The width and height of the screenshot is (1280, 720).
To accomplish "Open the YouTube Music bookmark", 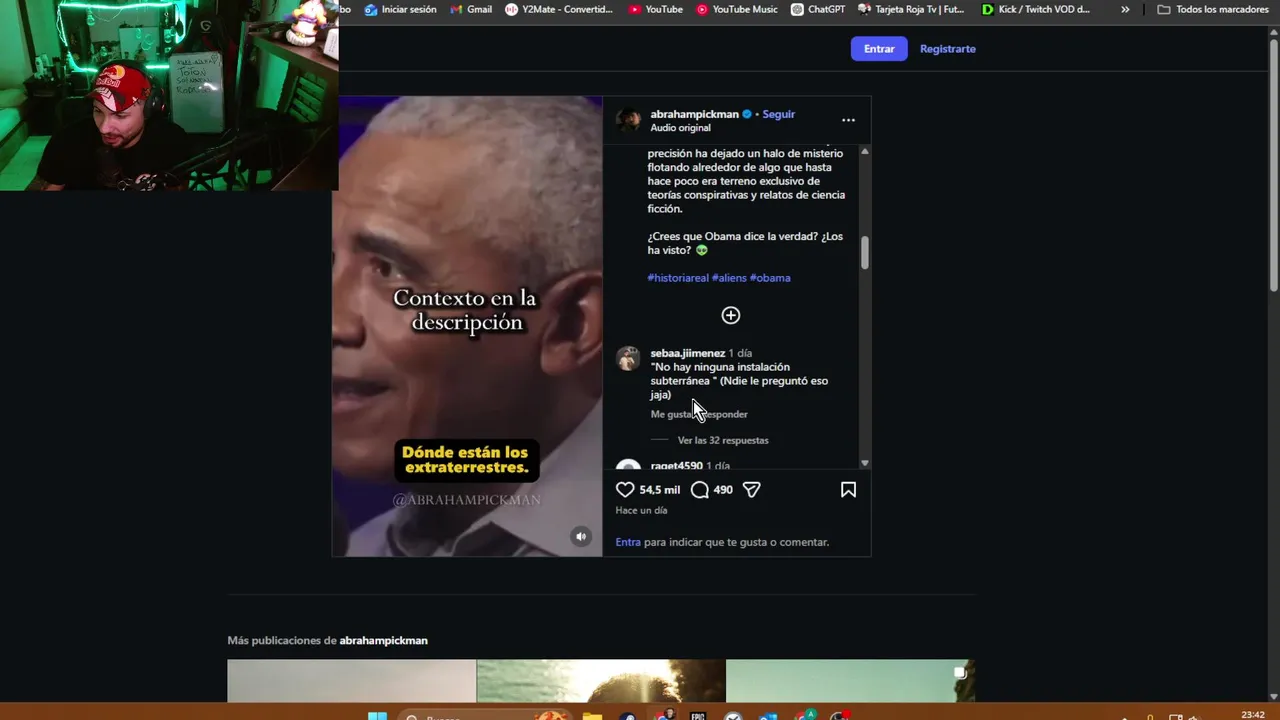I will point(736,9).
